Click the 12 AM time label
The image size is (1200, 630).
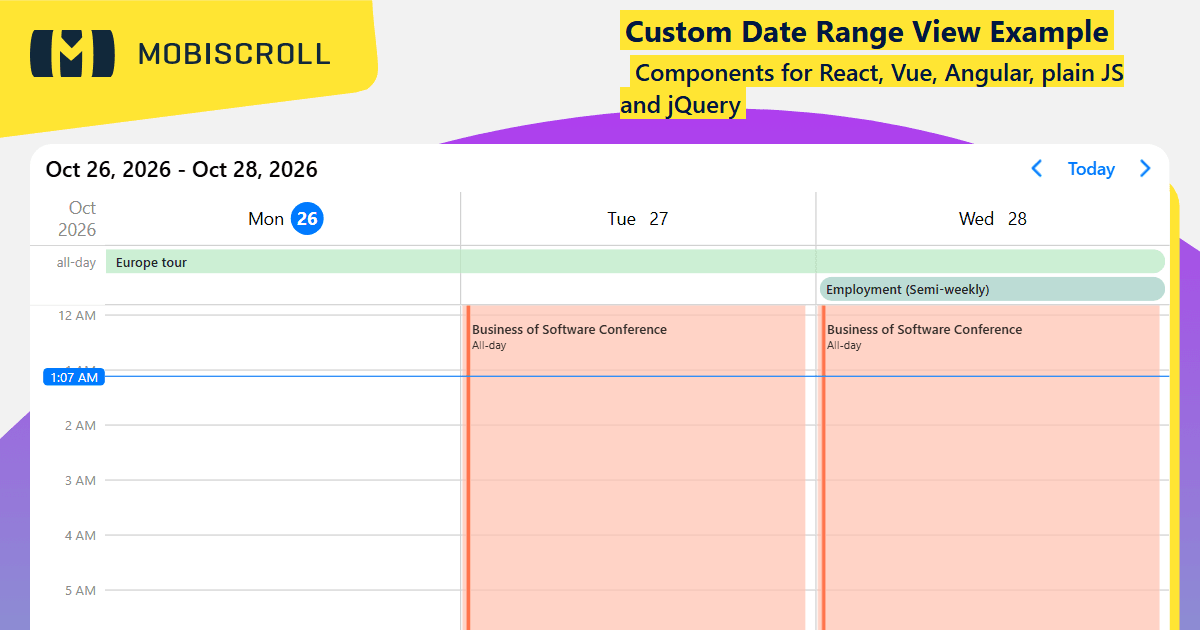77,316
